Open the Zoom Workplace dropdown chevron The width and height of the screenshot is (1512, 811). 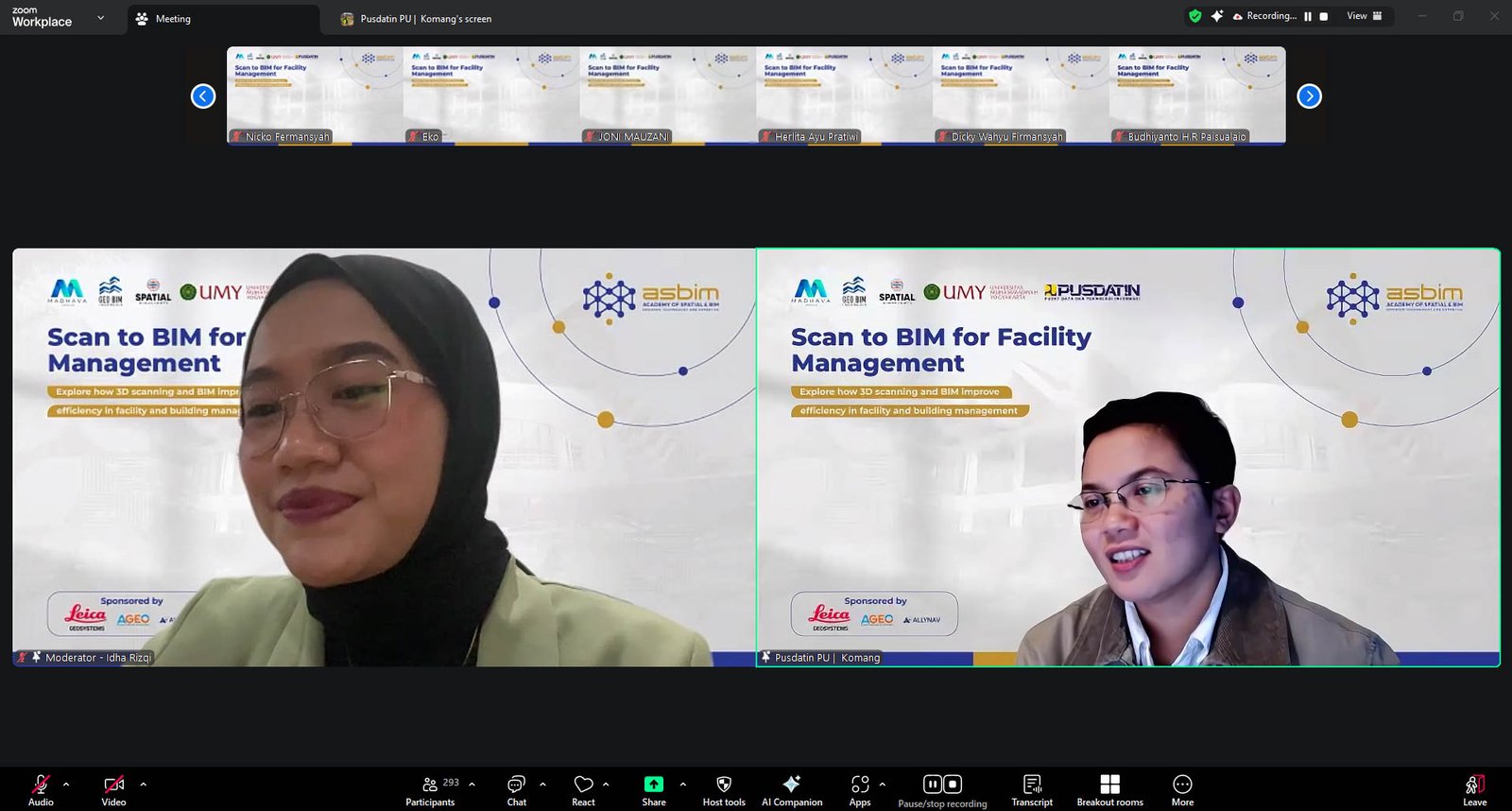[101, 18]
